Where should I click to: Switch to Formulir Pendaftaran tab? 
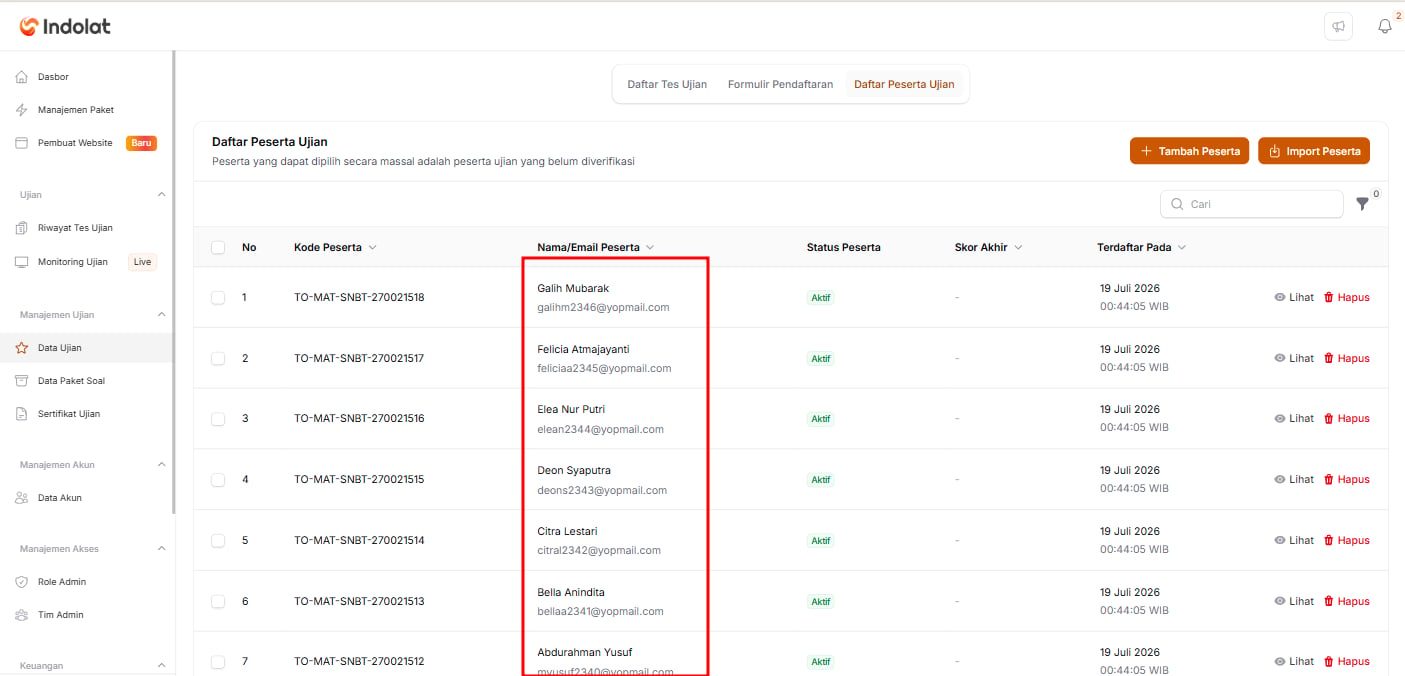click(x=780, y=85)
